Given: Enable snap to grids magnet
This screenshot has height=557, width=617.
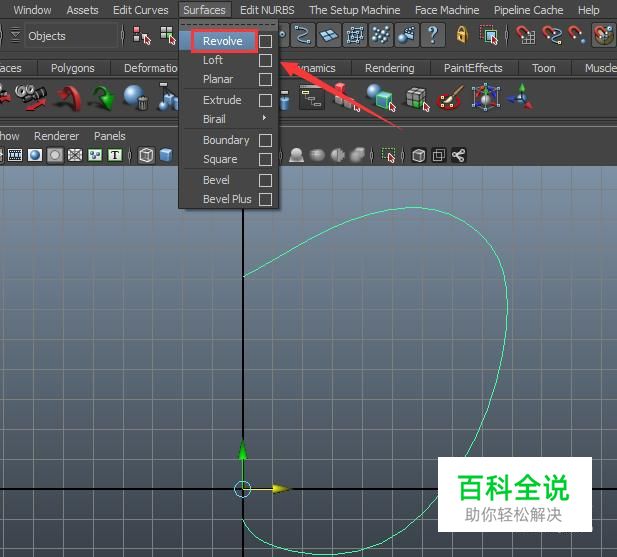Looking at the screenshot, I should coord(526,35).
